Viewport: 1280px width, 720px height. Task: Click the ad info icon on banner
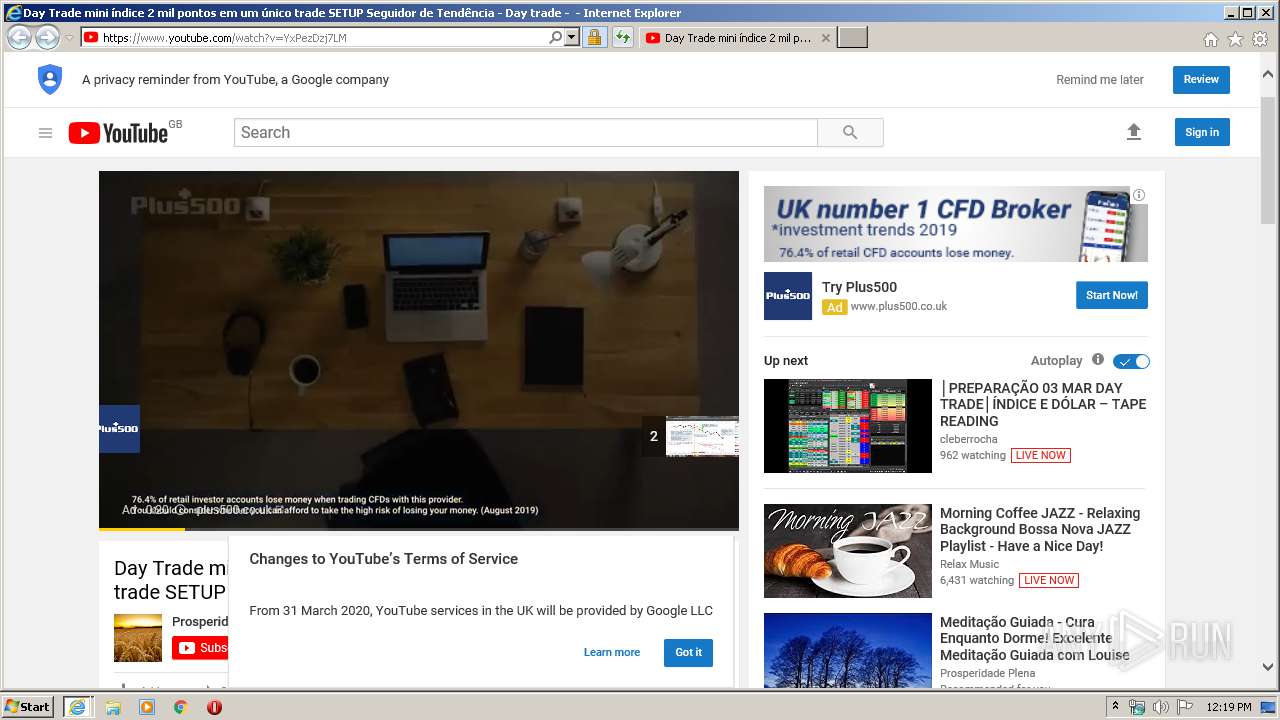pyautogui.click(x=1139, y=195)
